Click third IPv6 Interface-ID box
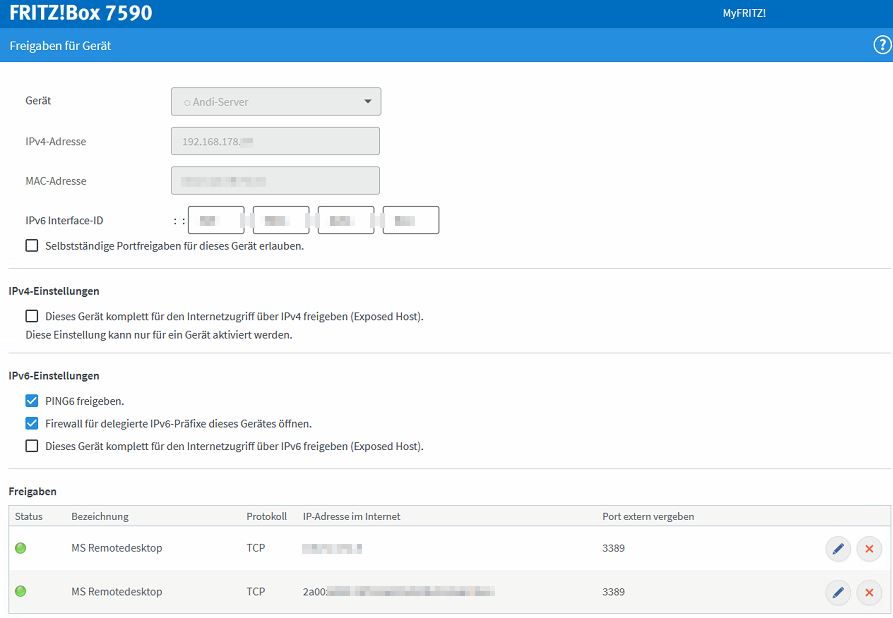This screenshot has width=893, height=618. click(346, 220)
